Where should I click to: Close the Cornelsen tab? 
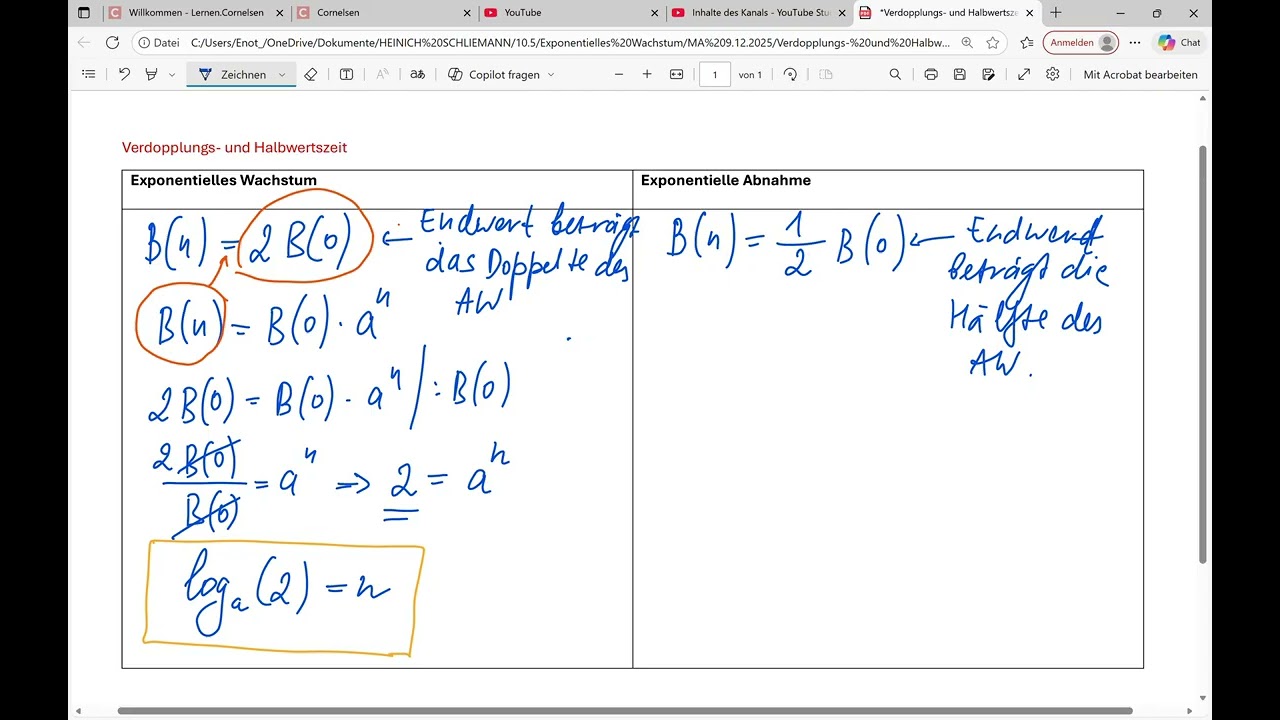[x=467, y=13]
